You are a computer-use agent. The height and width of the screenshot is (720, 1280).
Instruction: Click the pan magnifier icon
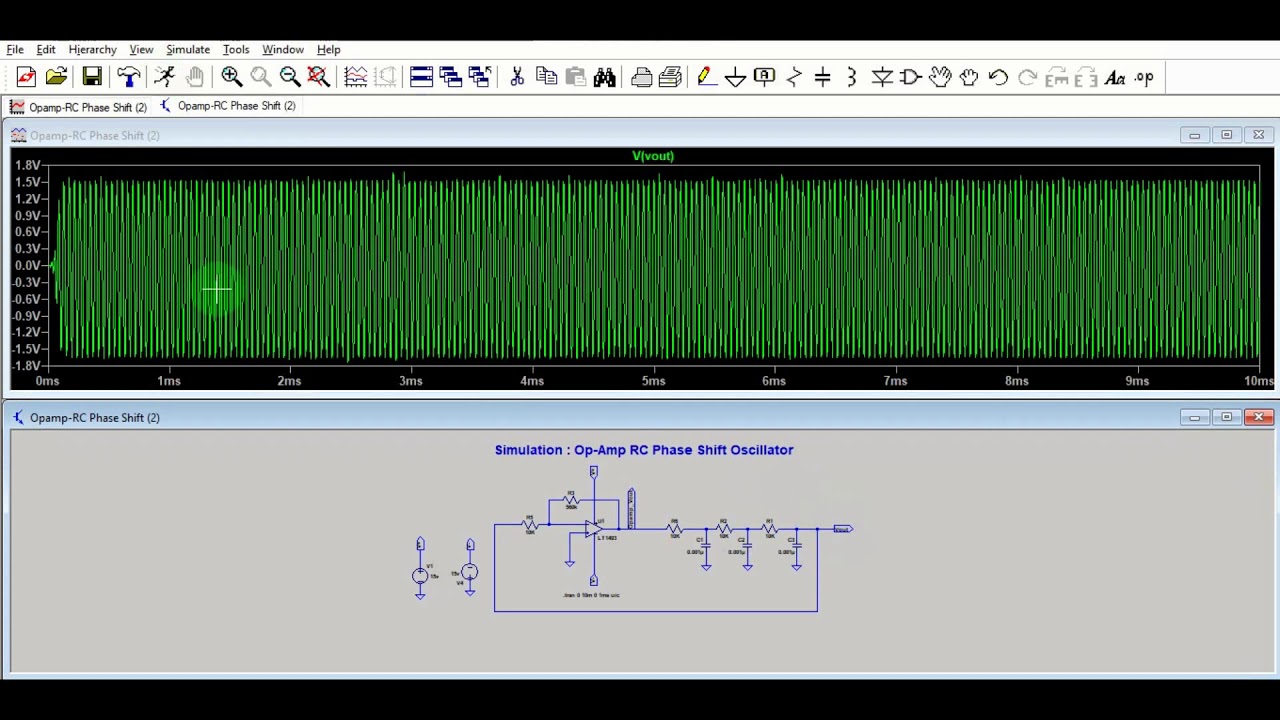(260, 77)
